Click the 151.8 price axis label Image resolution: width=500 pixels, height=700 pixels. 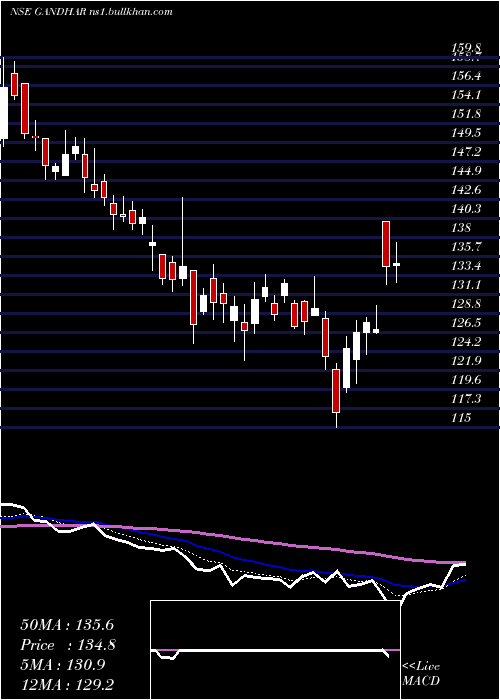(466, 114)
